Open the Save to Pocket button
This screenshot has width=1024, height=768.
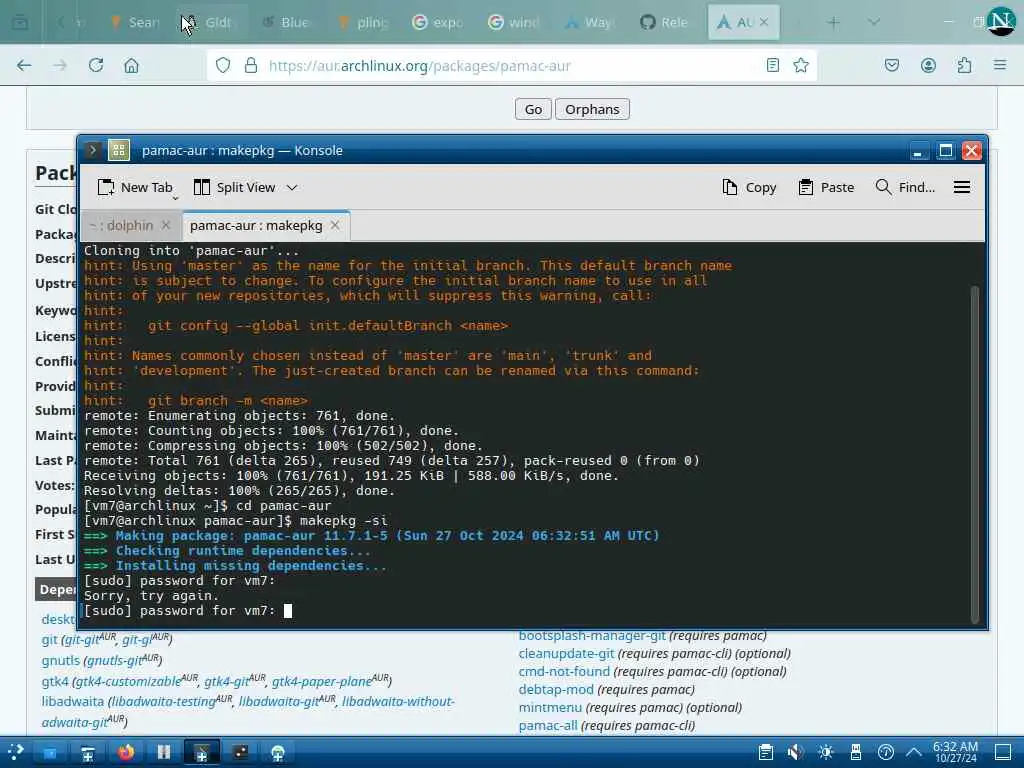[892, 65]
